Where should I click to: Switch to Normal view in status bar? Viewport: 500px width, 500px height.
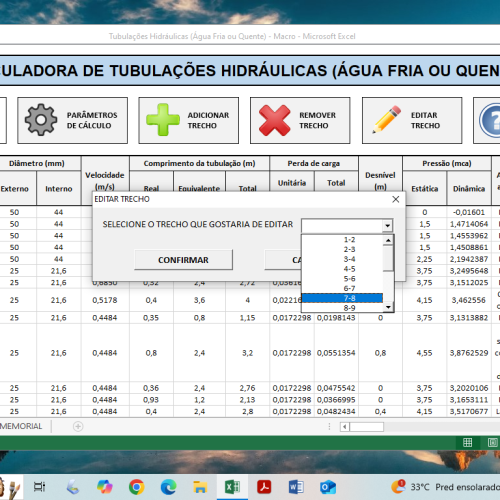(468, 442)
